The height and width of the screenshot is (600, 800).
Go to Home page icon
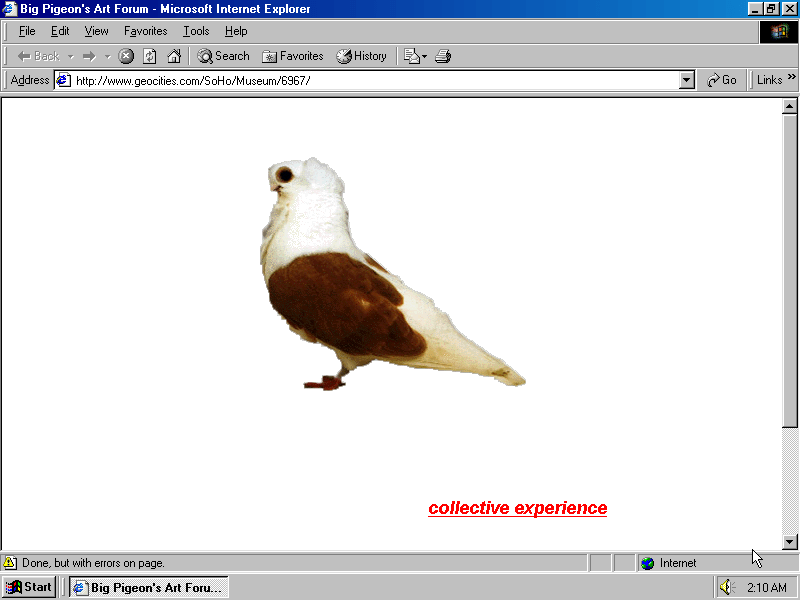click(174, 56)
